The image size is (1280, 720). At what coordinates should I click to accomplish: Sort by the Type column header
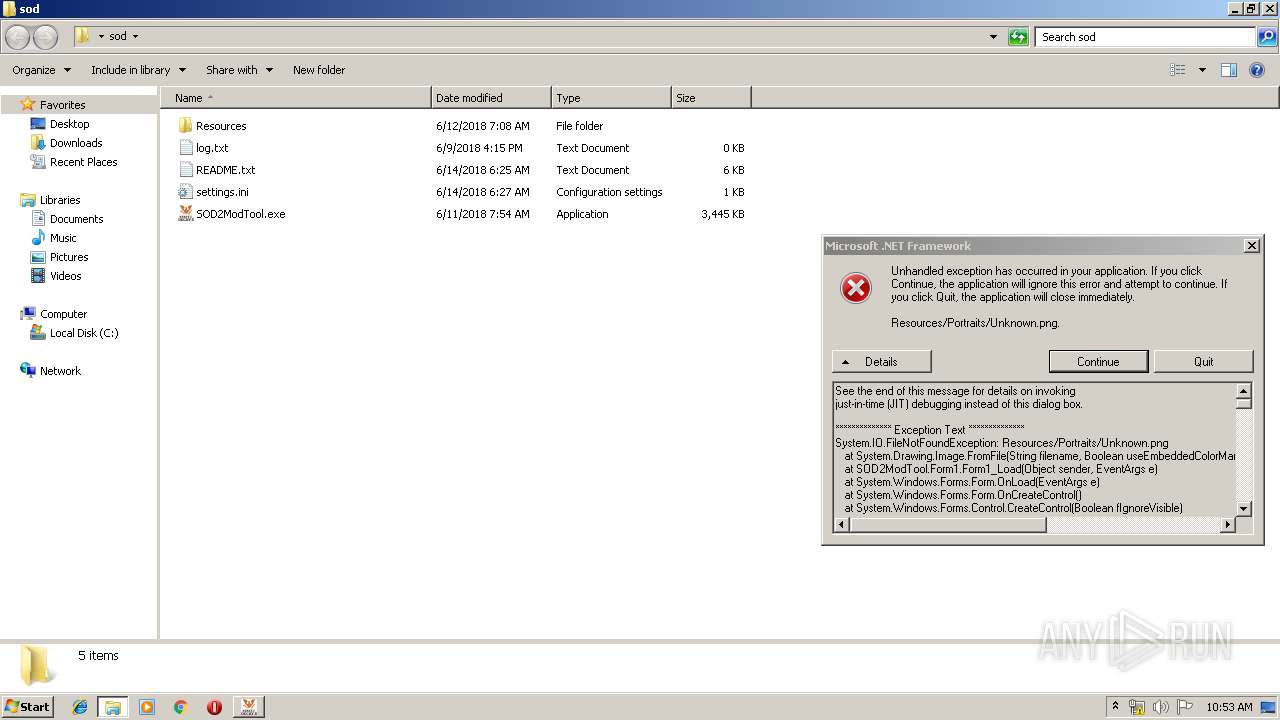(x=611, y=98)
